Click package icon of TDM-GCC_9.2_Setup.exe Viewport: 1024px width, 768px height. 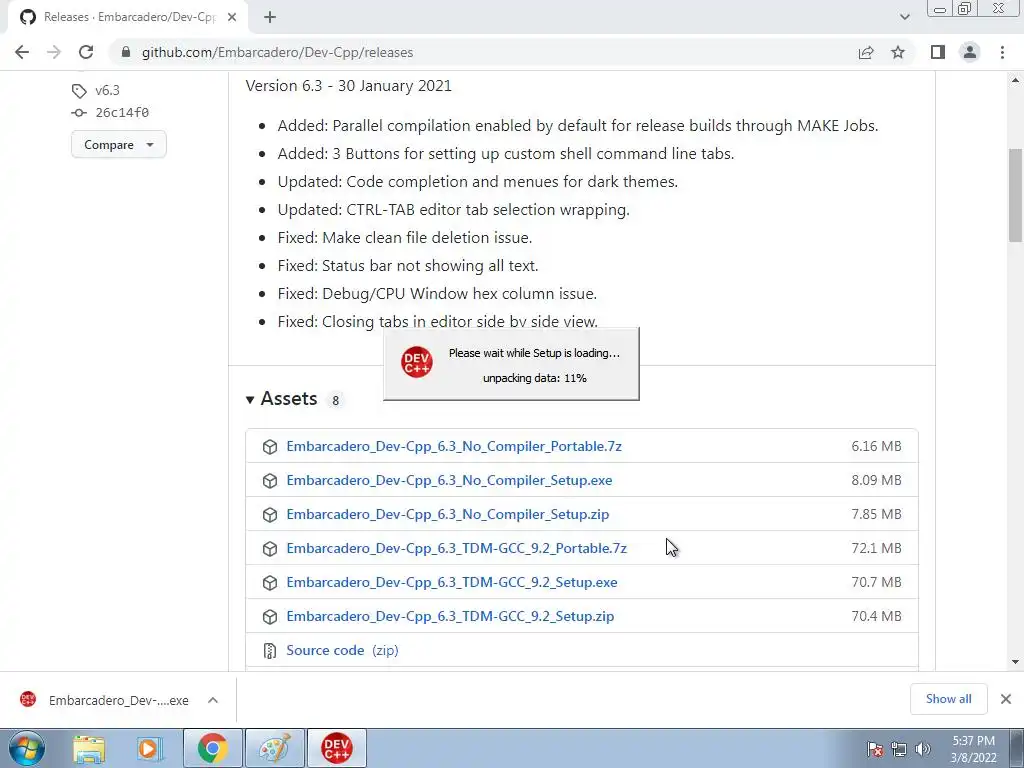click(270, 583)
